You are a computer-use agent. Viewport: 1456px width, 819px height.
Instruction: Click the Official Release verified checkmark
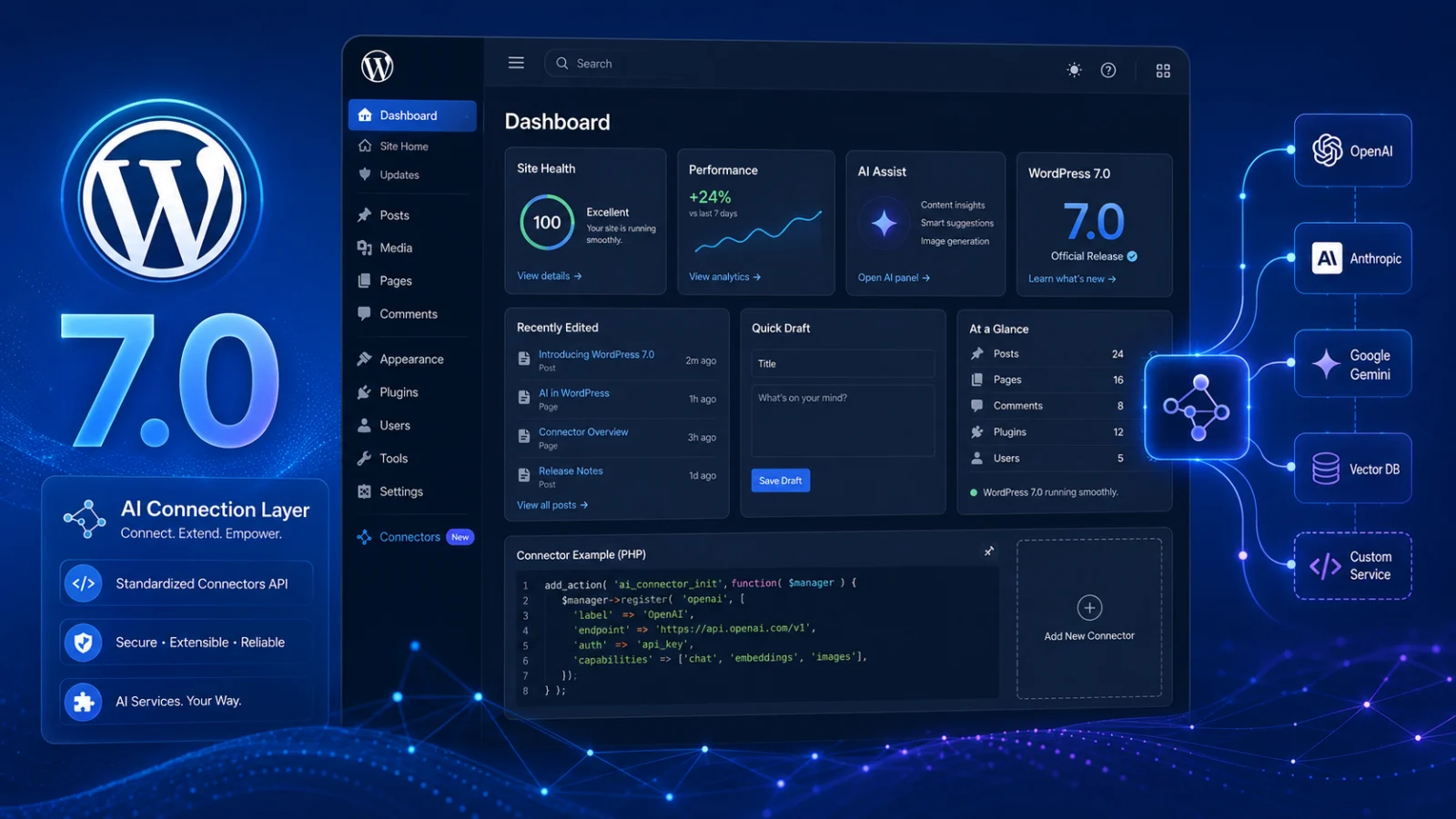(x=1132, y=257)
